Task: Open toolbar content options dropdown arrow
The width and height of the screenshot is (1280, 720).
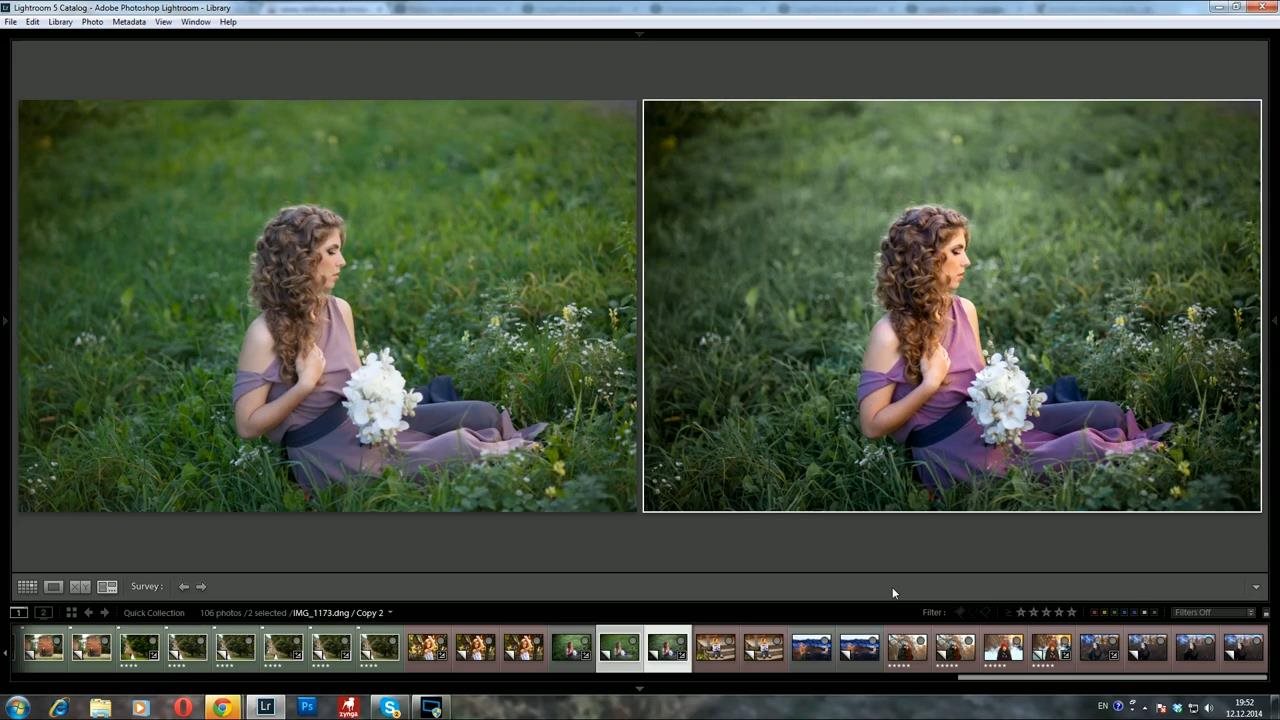Action: point(1256,587)
